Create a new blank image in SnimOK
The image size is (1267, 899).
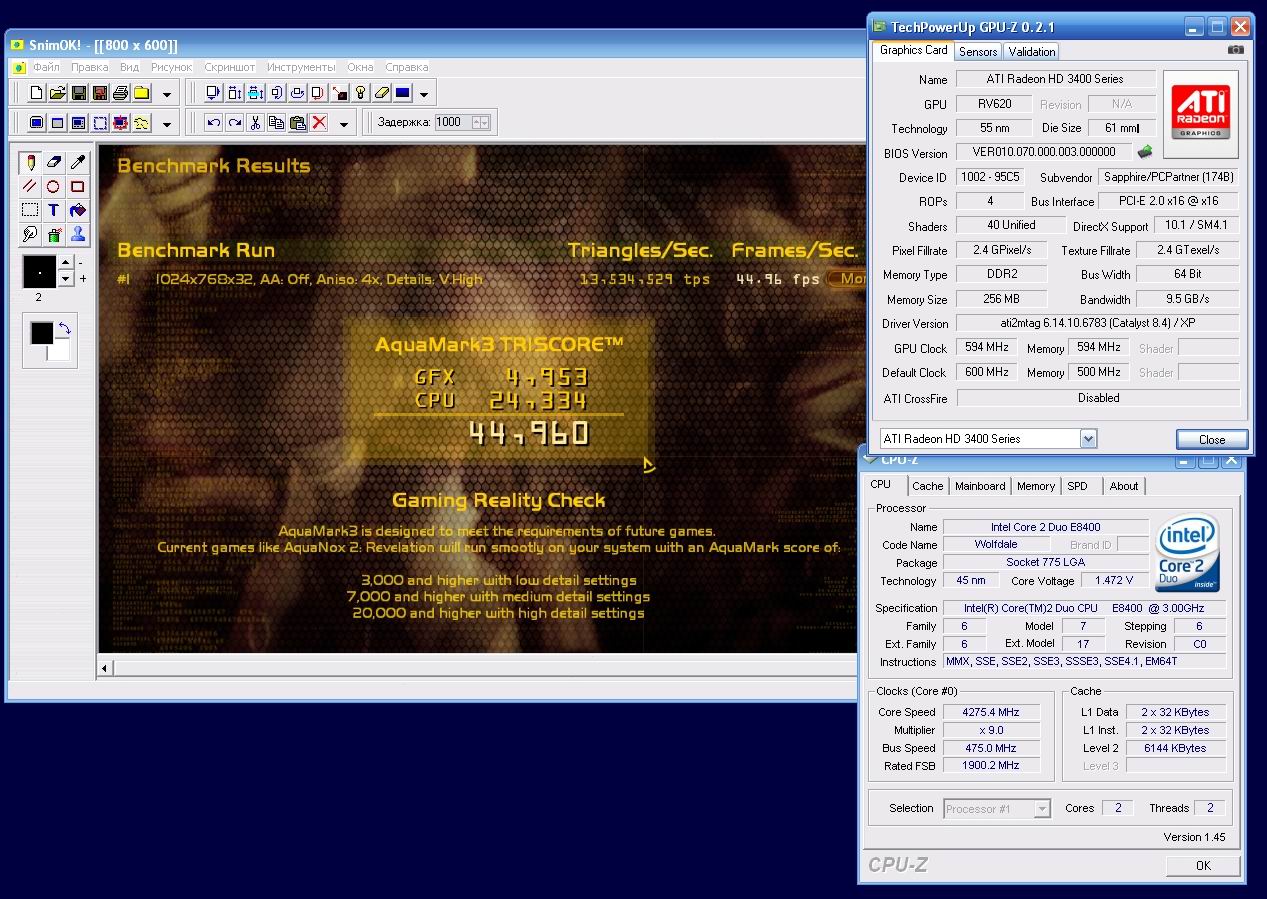pos(37,93)
